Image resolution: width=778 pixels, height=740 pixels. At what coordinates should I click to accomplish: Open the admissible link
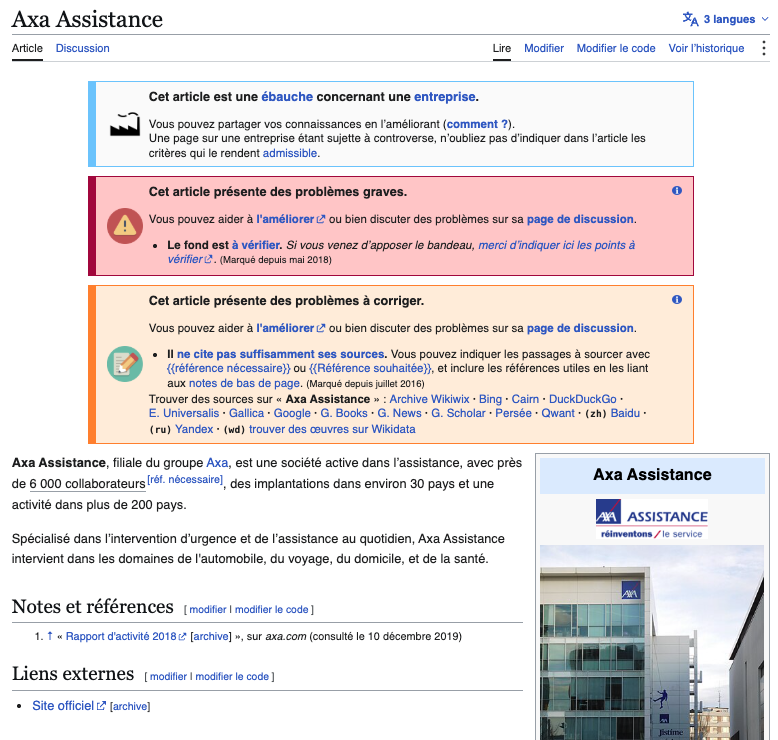pyautogui.click(x=290, y=153)
